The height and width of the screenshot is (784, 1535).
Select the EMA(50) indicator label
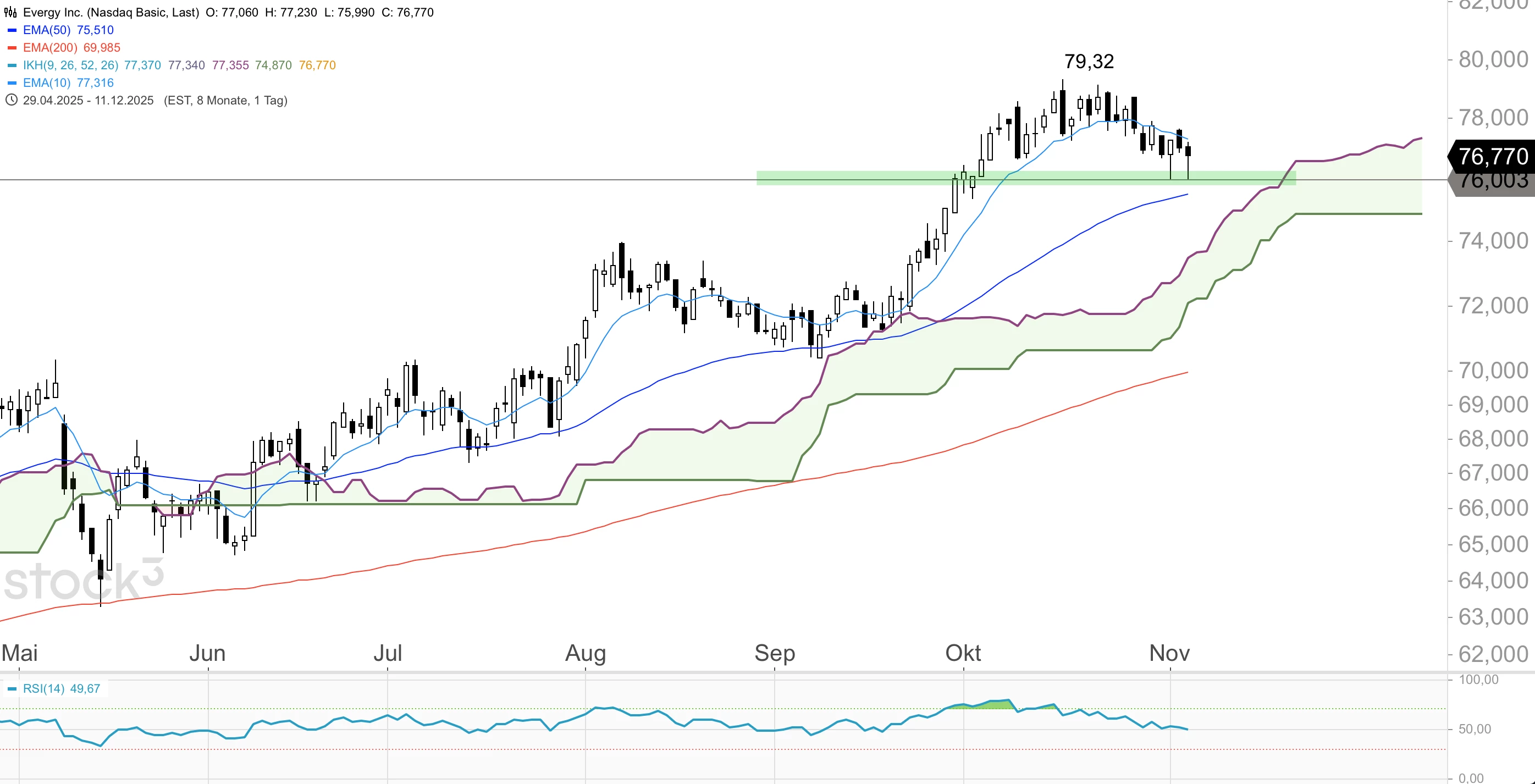(47, 30)
